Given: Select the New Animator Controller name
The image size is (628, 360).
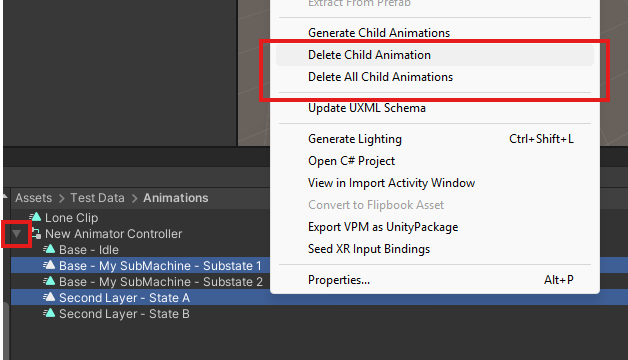Looking at the screenshot, I should [114, 234].
